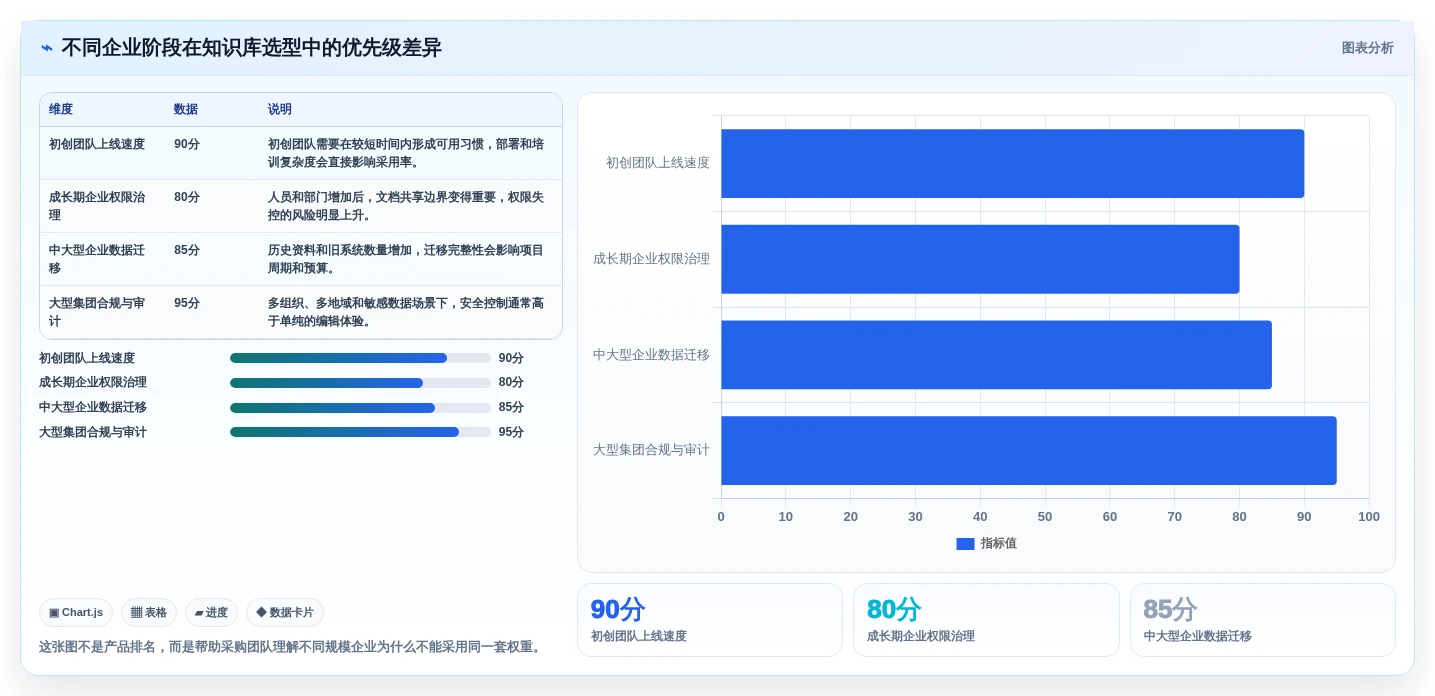Click the 中大型企业数据迁移 chart bar
1435x696 pixels.
coord(996,355)
